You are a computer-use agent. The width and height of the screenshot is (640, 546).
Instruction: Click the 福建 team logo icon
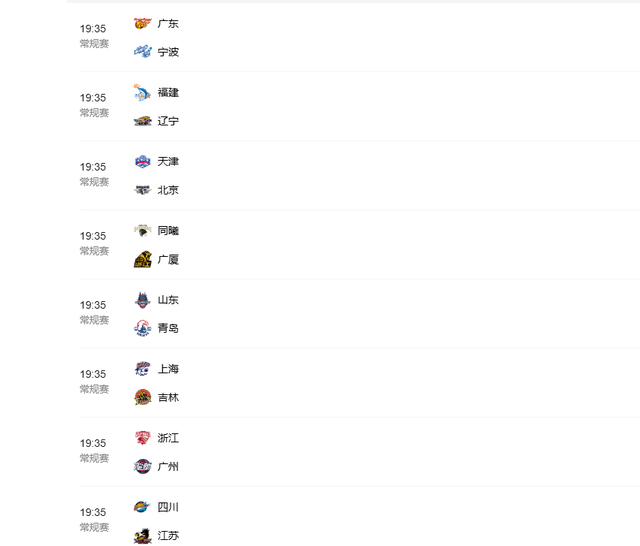(142, 92)
